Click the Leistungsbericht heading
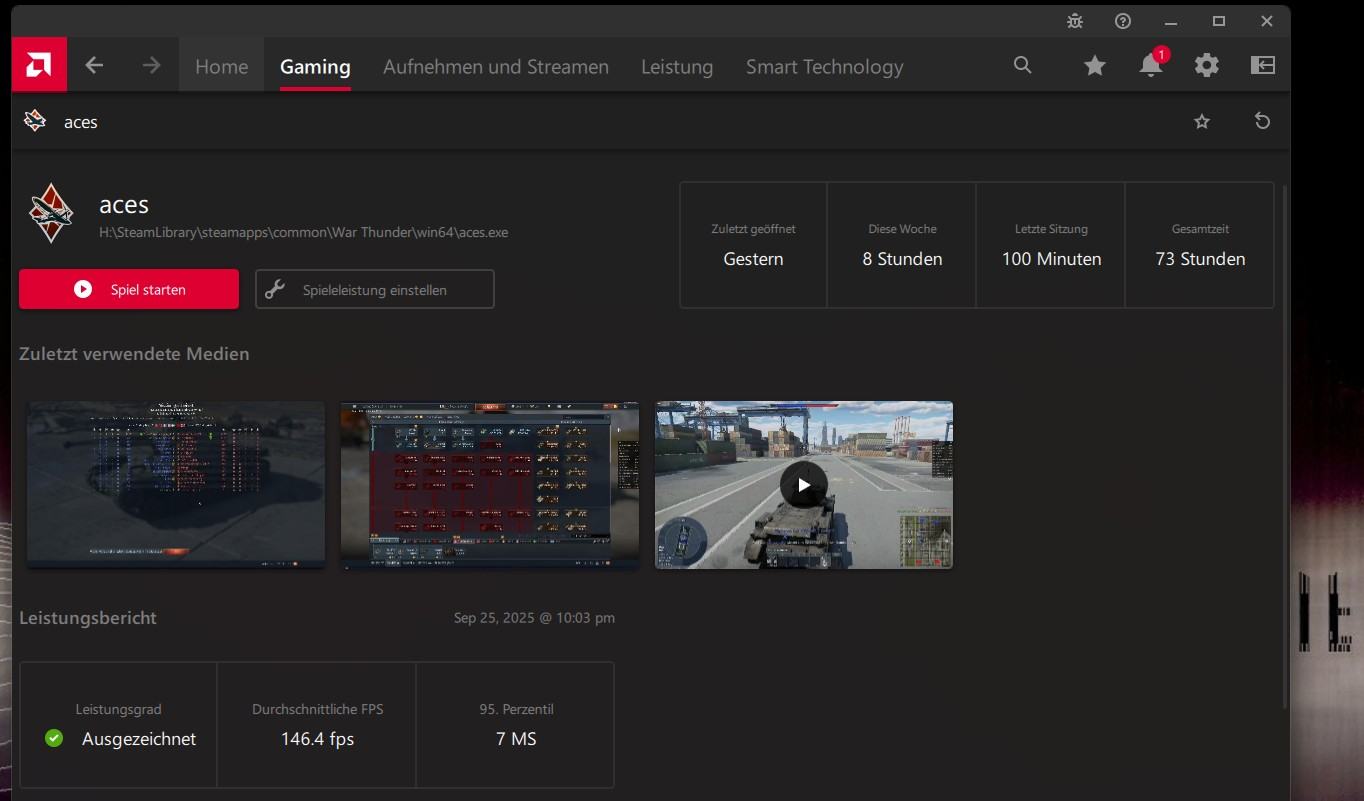This screenshot has width=1364, height=801. point(88,618)
